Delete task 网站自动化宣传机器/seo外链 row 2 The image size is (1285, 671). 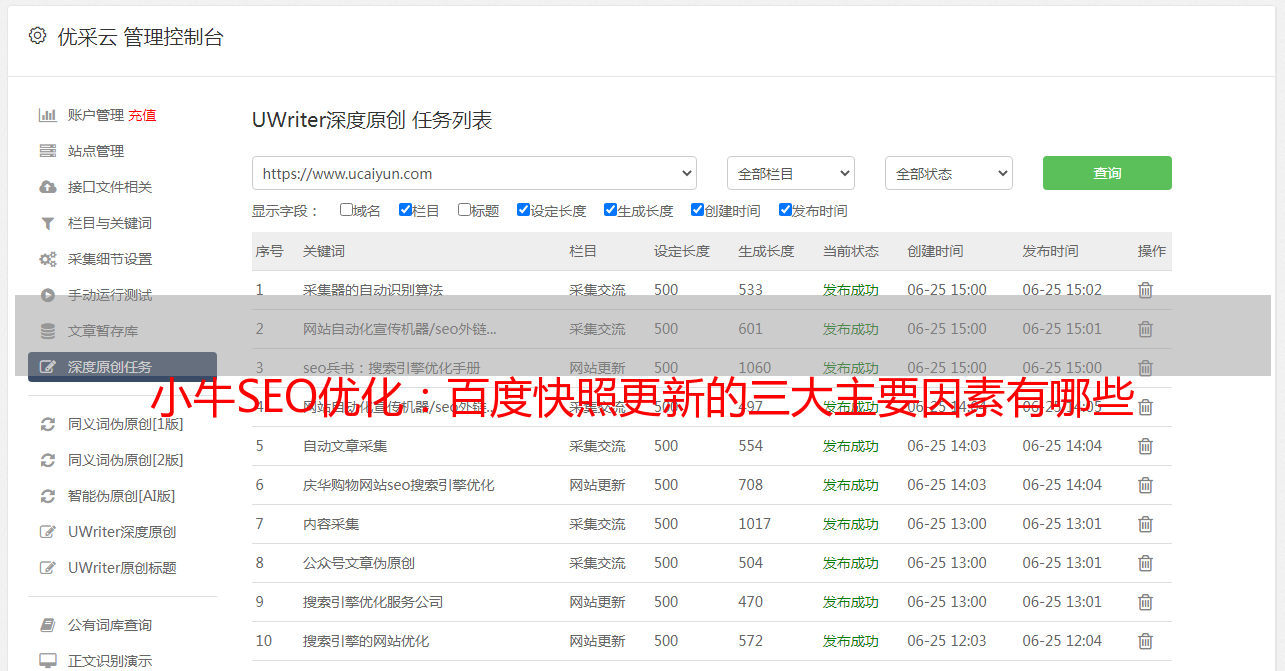click(x=1146, y=329)
